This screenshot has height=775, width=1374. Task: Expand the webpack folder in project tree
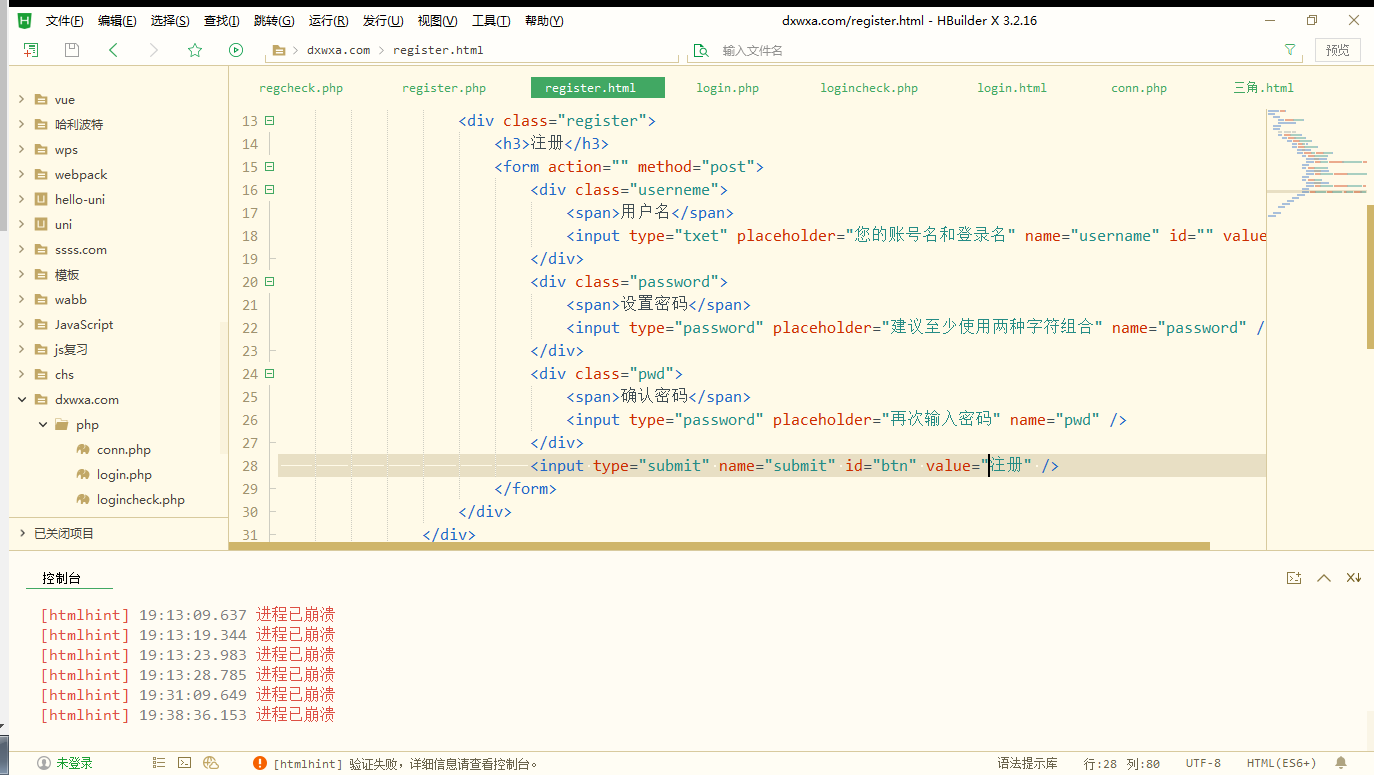point(22,175)
